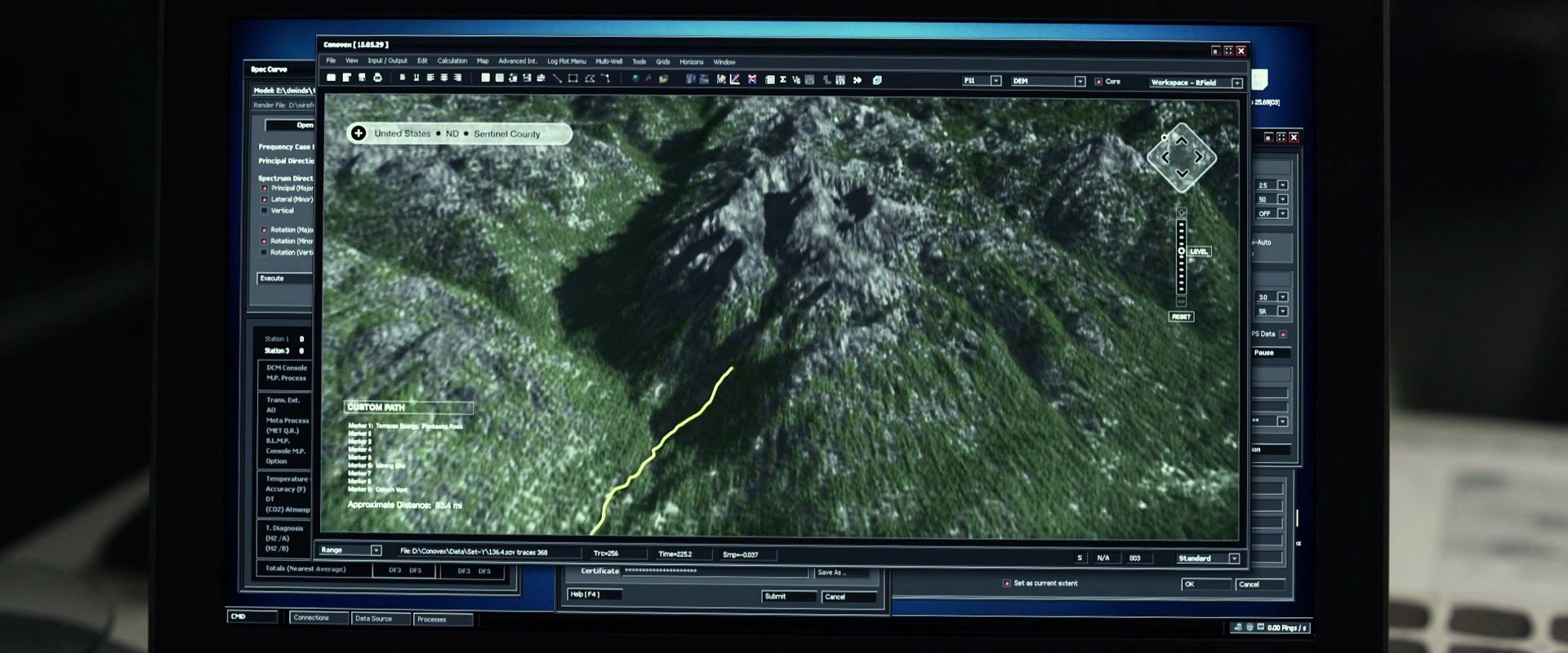Select the align left toolbar icon
Viewport: 1568px width, 653px height.
430,78
